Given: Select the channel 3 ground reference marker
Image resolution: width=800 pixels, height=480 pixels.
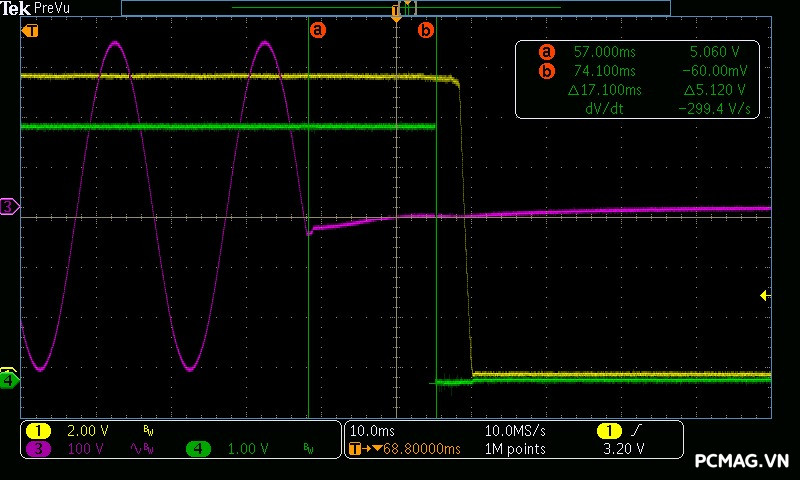Looking at the screenshot, I should click(9, 207).
